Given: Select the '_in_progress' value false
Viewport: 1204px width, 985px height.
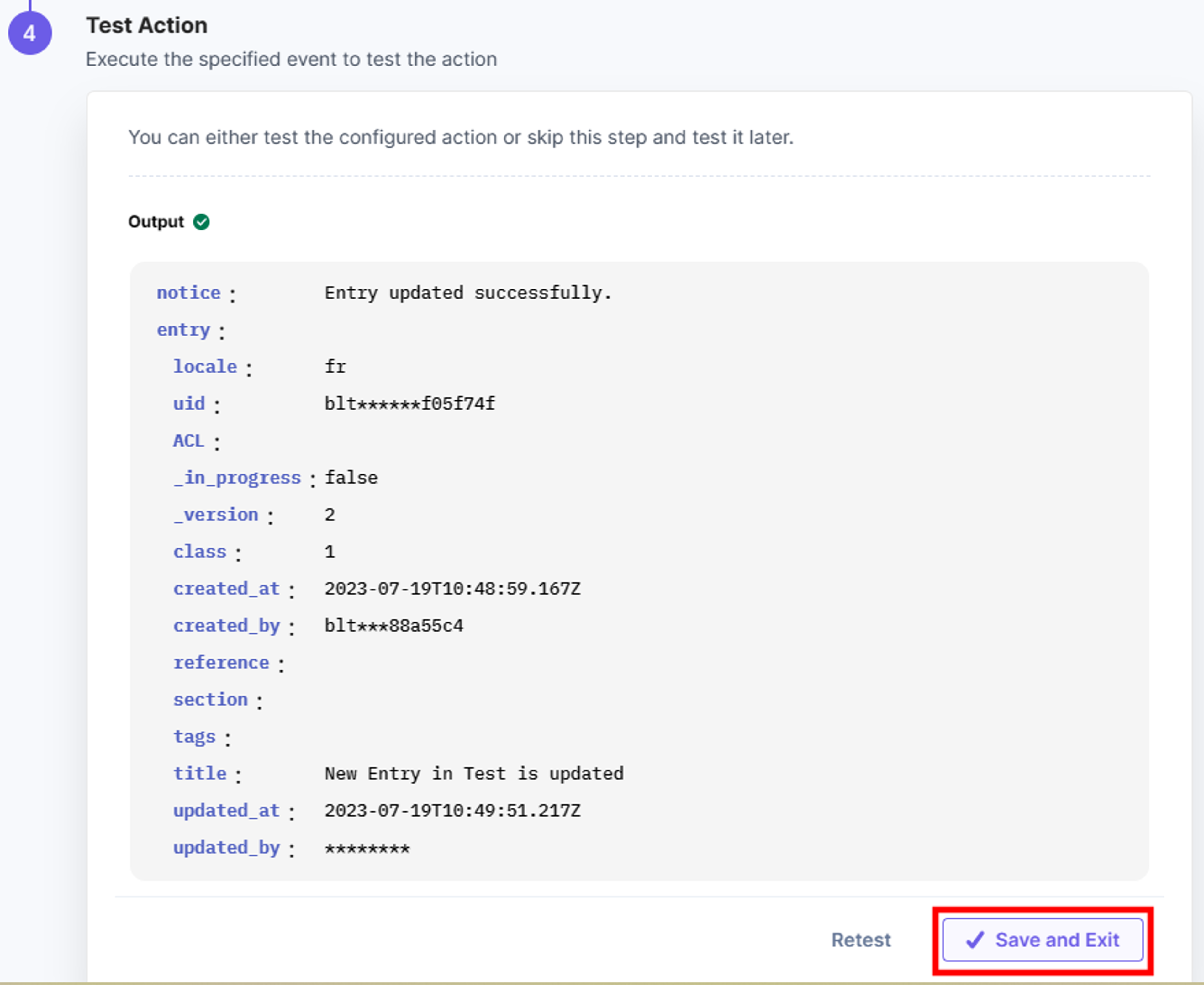Looking at the screenshot, I should point(351,478).
